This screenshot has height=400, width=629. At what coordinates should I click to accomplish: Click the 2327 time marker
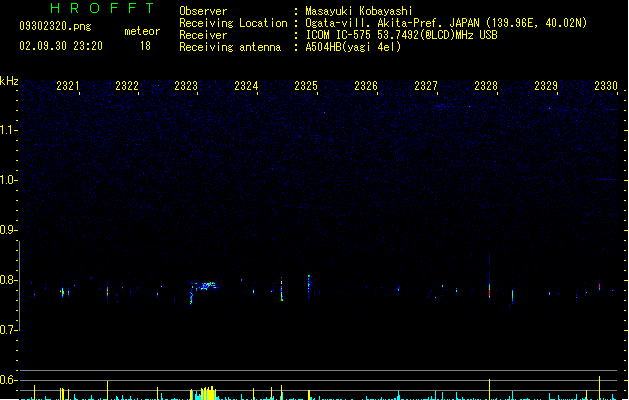tap(426, 86)
